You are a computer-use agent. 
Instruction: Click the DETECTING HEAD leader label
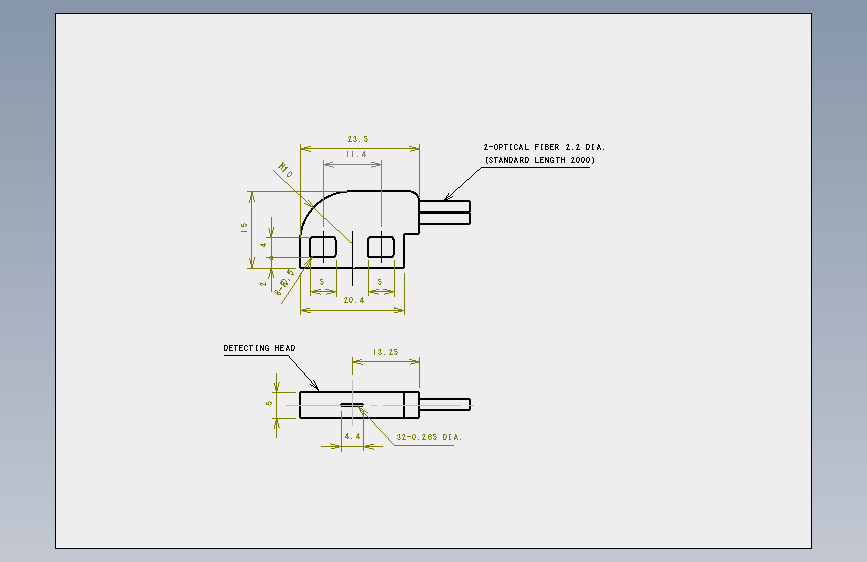pos(259,348)
